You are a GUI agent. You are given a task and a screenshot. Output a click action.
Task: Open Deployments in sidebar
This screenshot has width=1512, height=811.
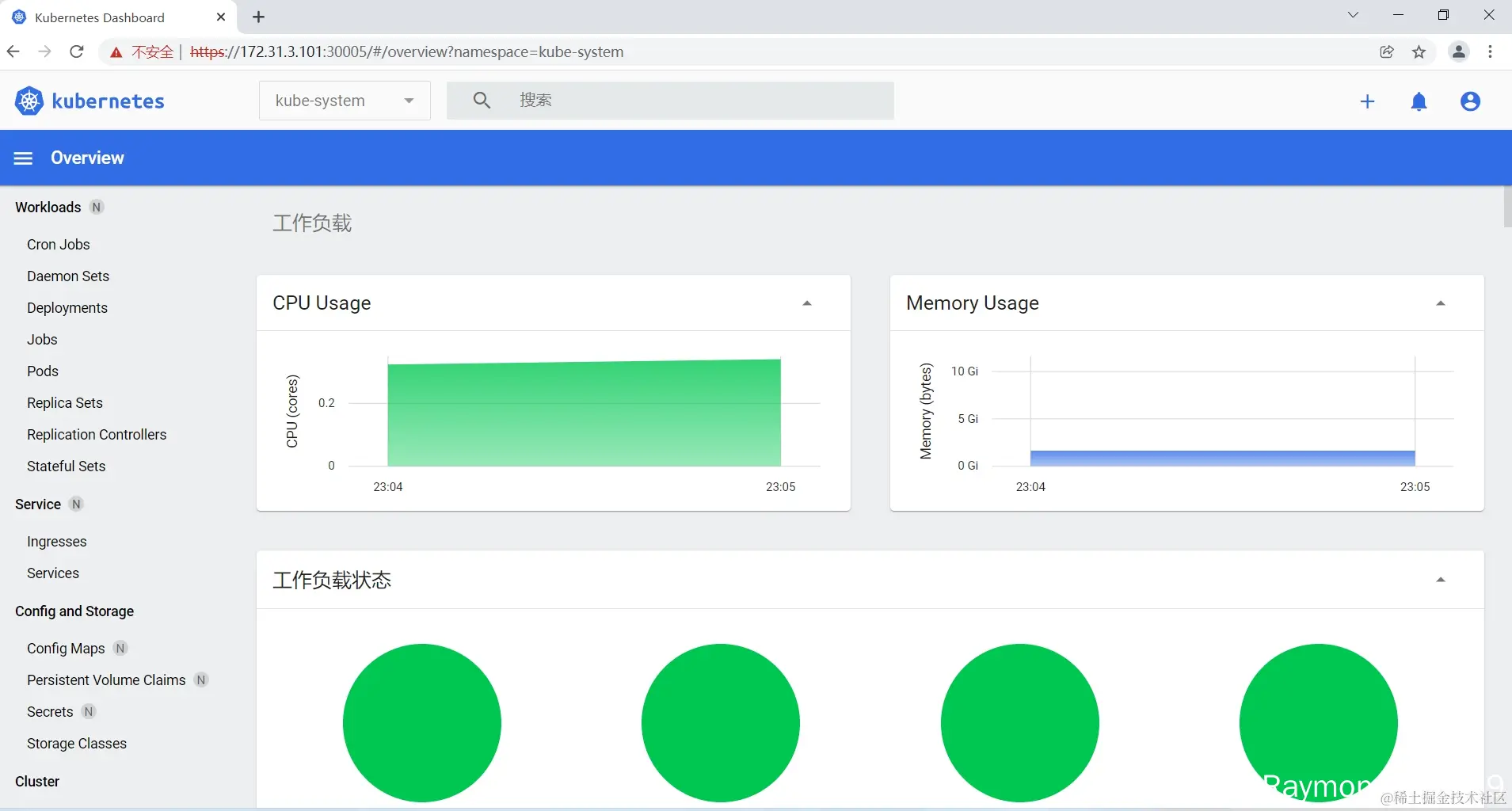pos(67,307)
